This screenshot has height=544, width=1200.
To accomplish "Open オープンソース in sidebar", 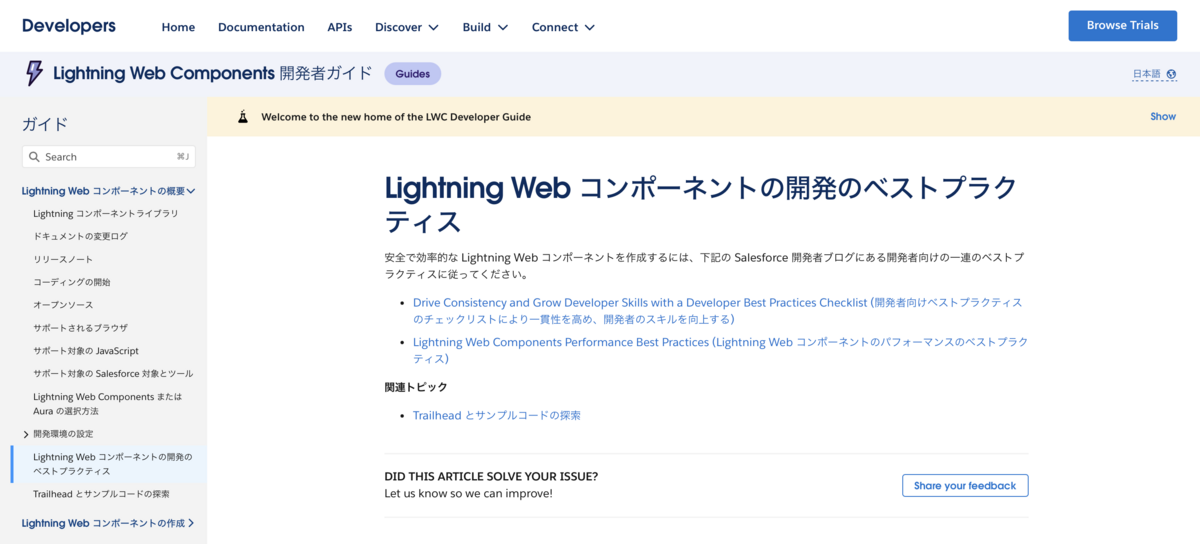I will (63, 305).
